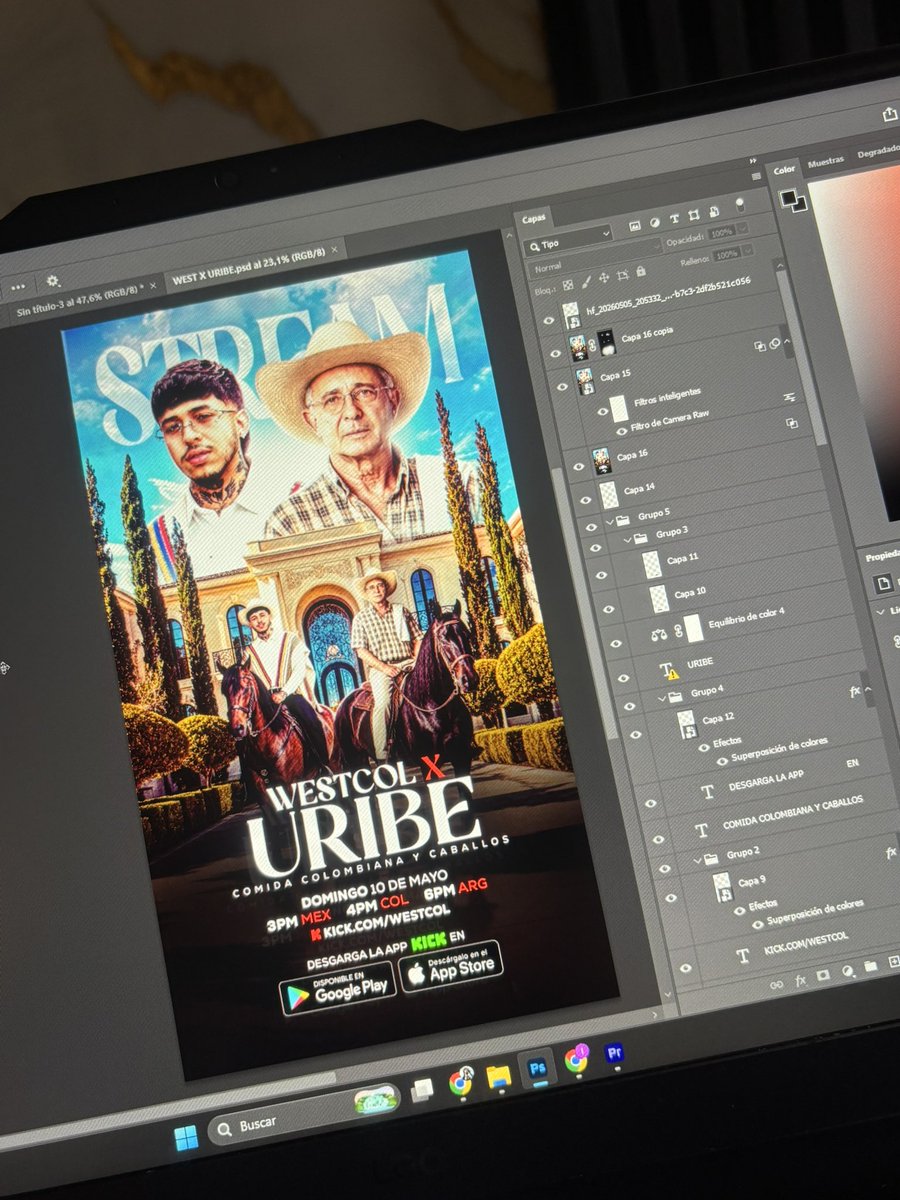Image resolution: width=900 pixels, height=1200 pixels.
Task: Click the type icon of the URIBE layer
Action: [x=668, y=670]
